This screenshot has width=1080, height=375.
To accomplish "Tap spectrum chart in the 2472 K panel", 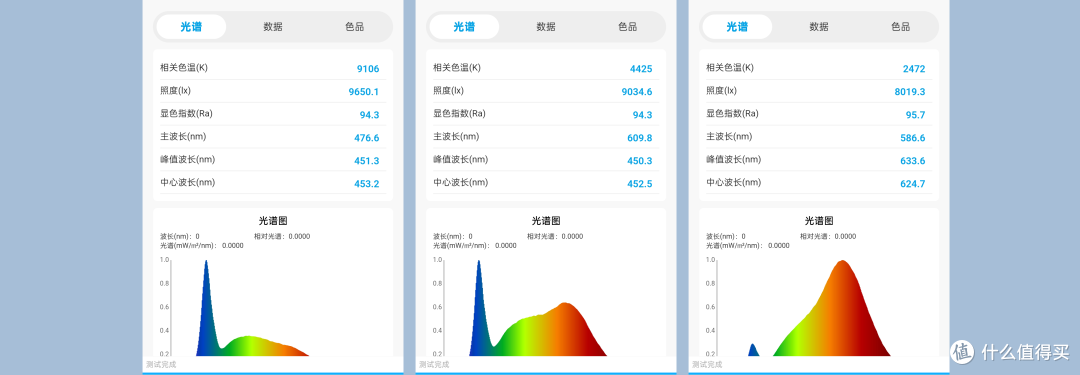I will point(819,307).
